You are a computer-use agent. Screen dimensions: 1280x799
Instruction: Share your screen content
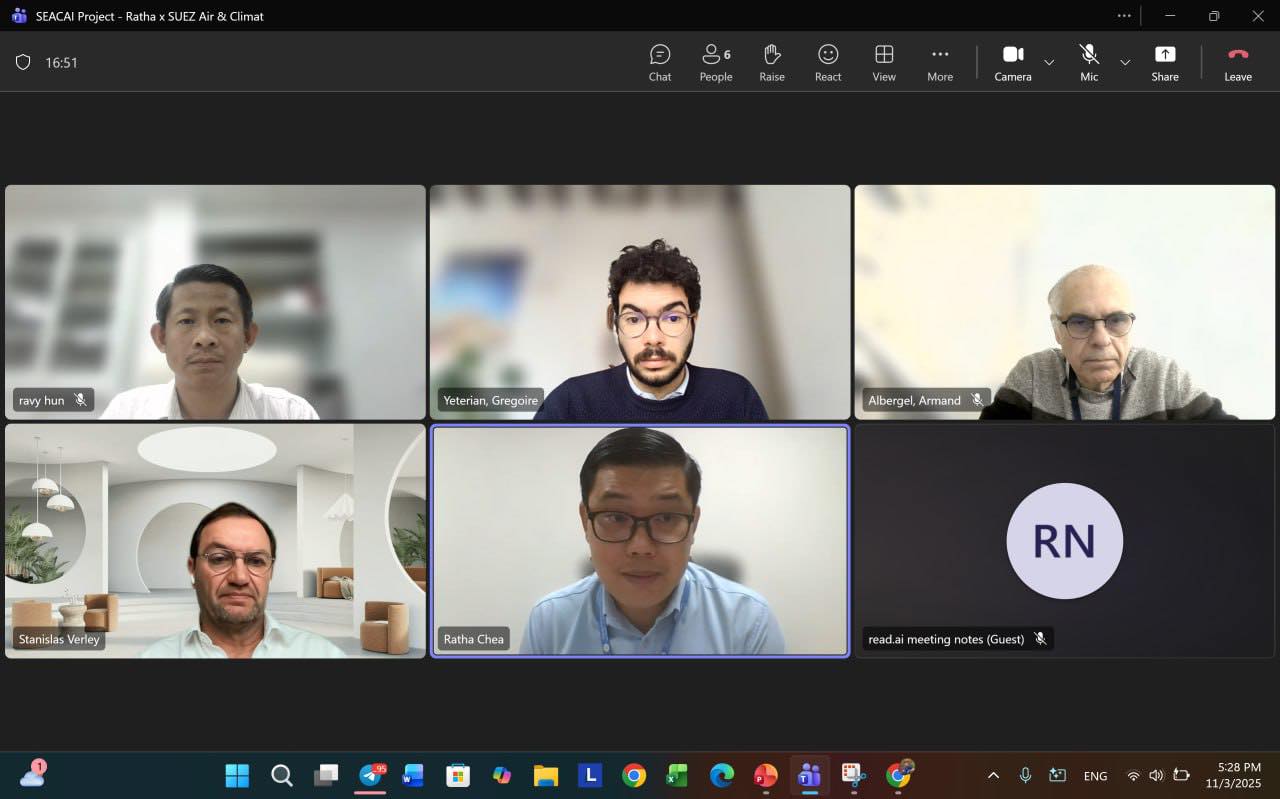click(1164, 62)
